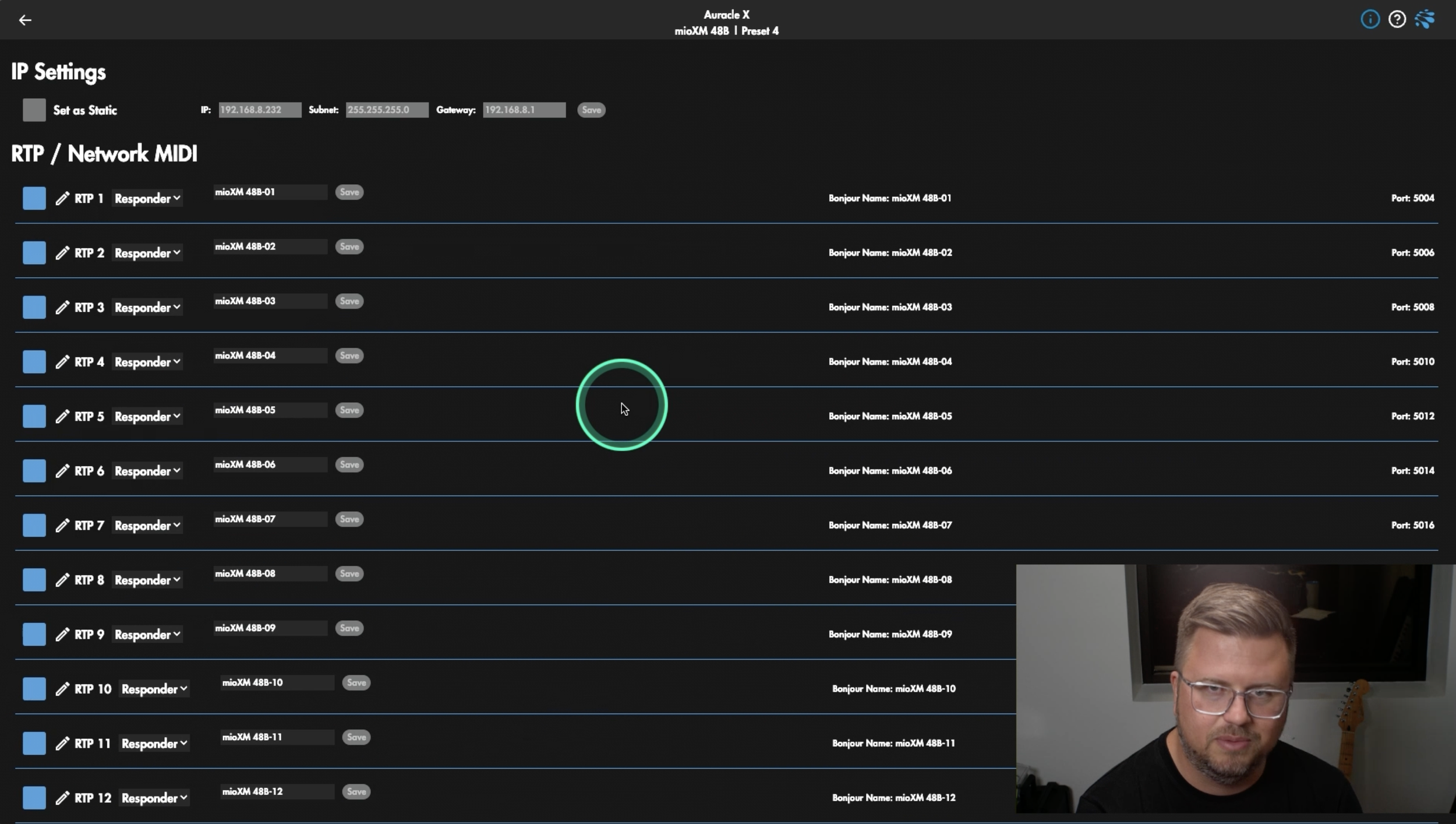Click the pencil edit icon for RTP 9

pos(62,635)
